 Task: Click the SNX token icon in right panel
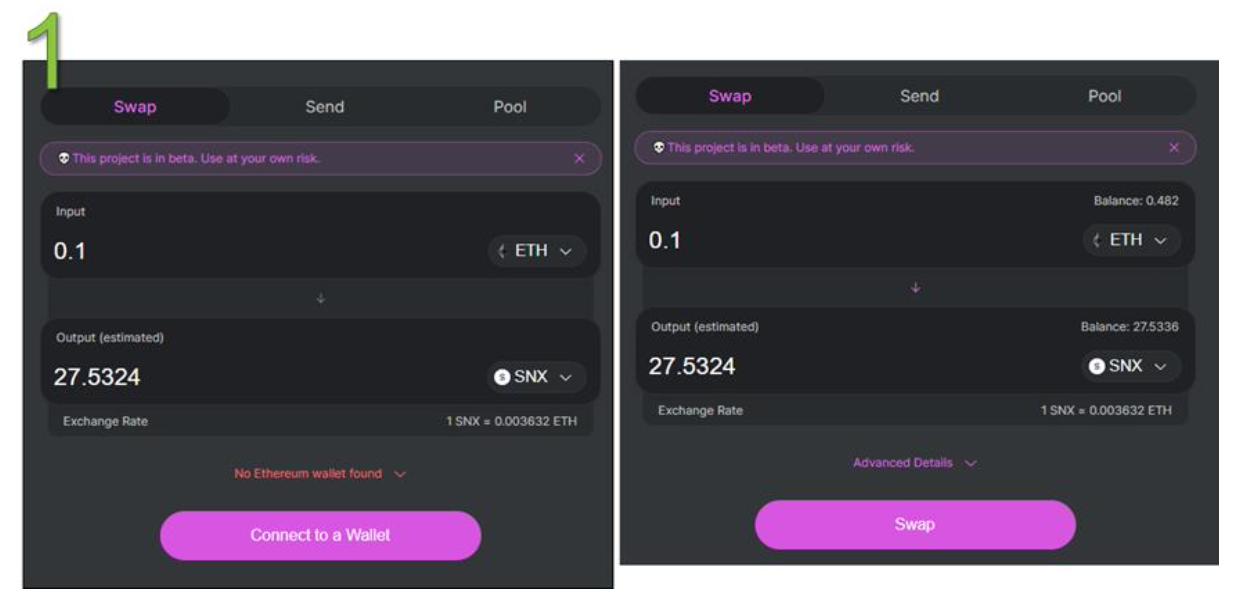point(1097,367)
